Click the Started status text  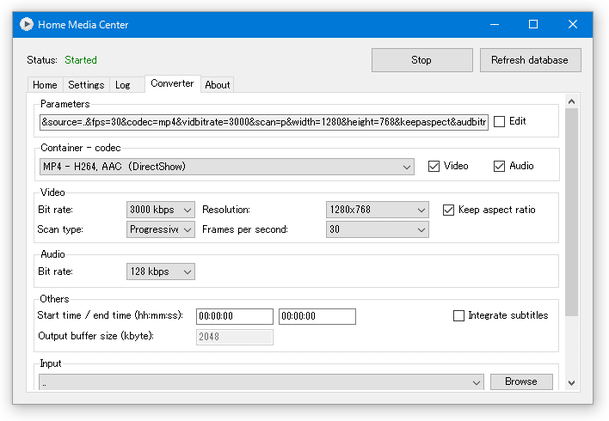81,60
